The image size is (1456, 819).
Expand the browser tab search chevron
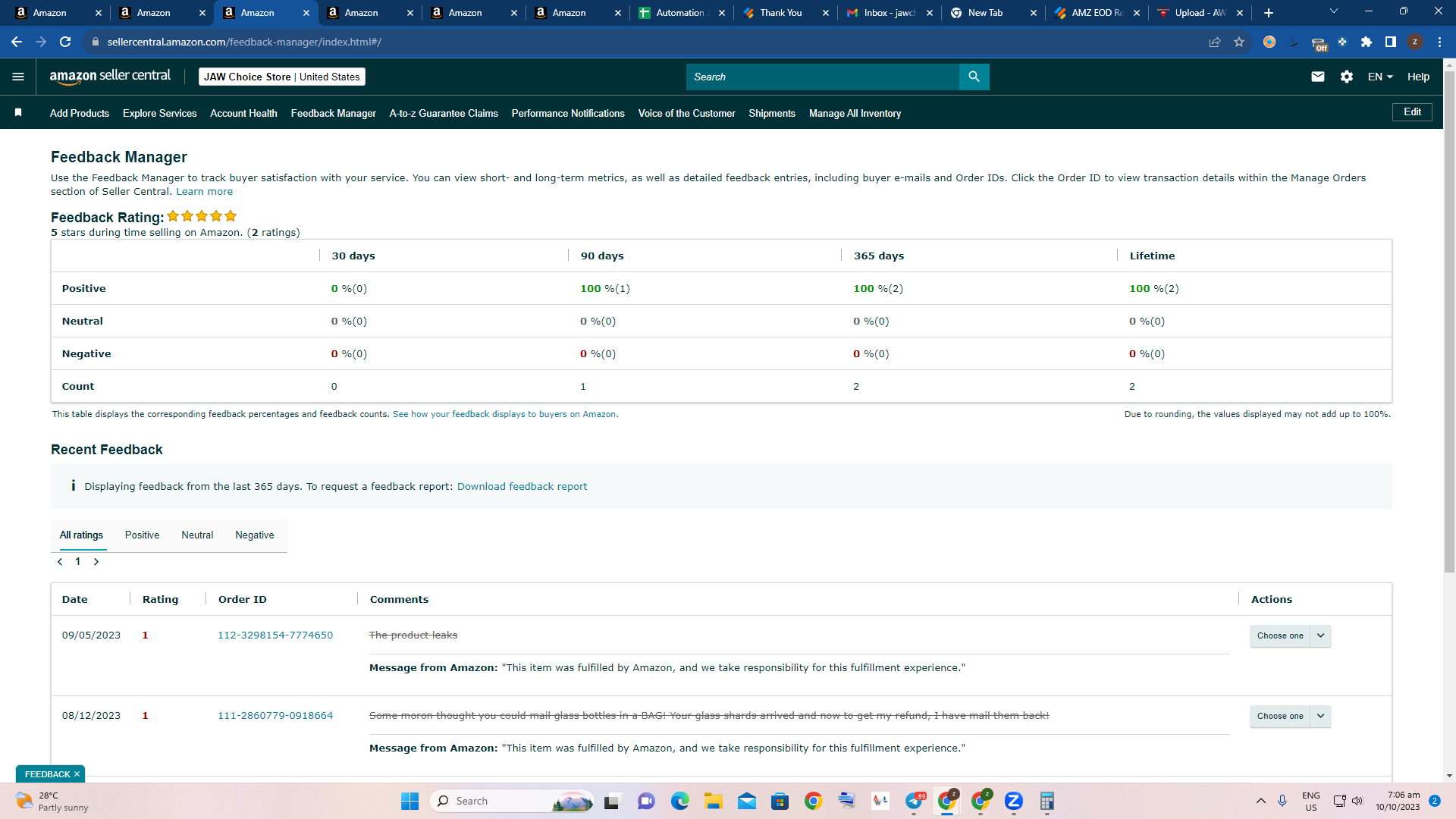pos(1334,11)
